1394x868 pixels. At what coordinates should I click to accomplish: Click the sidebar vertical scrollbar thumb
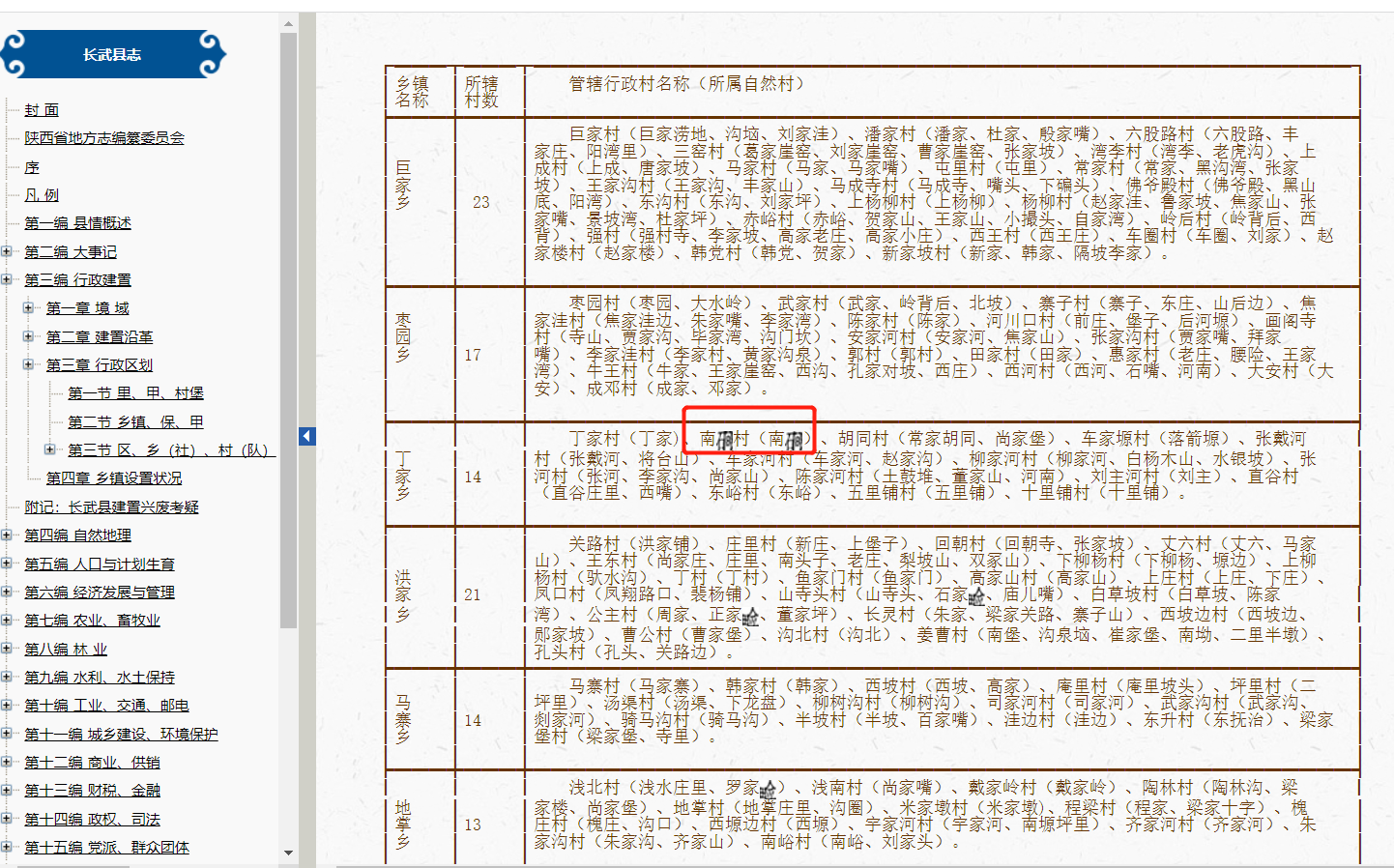288,329
